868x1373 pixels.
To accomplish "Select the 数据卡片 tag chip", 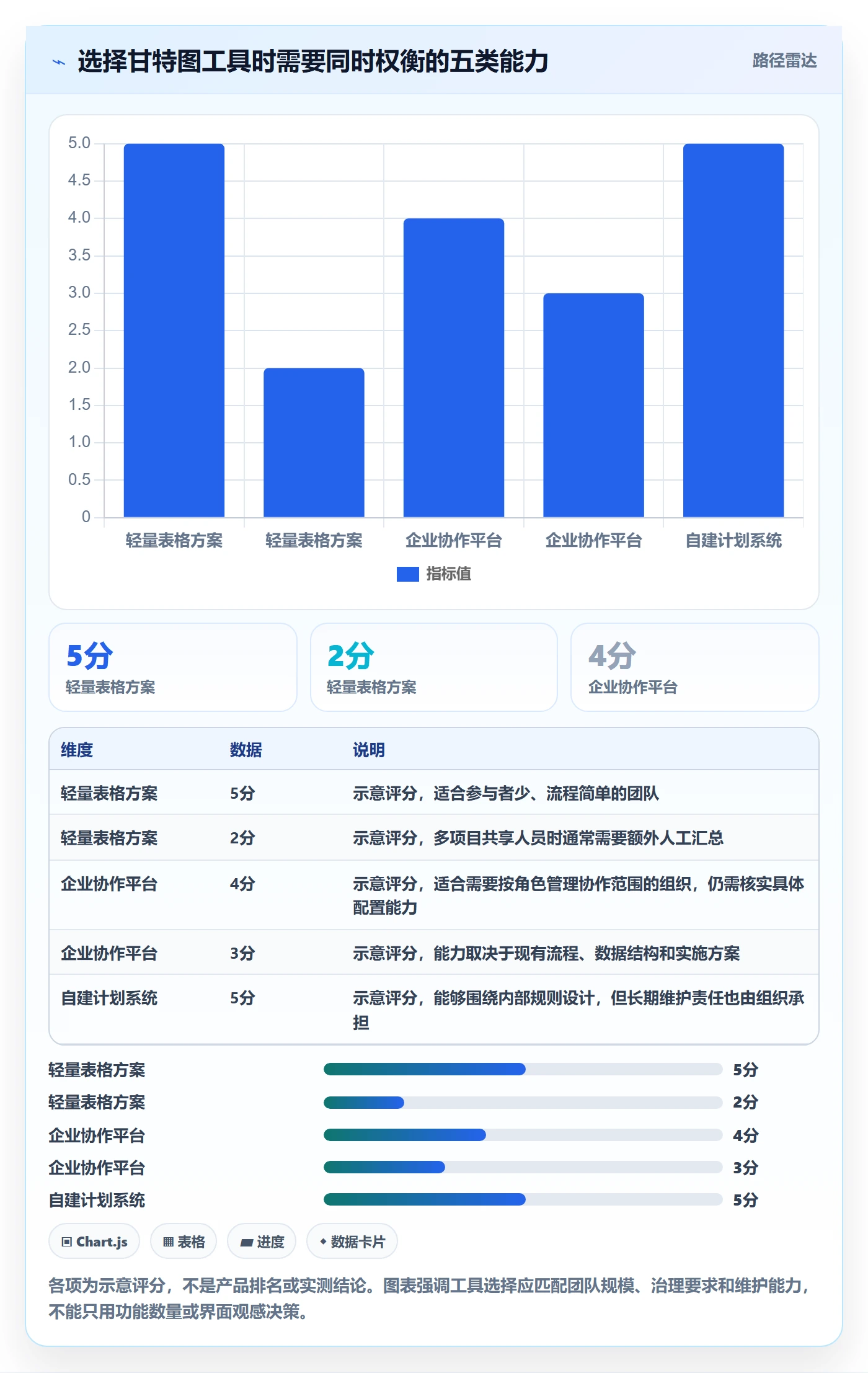I will point(352,1242).
